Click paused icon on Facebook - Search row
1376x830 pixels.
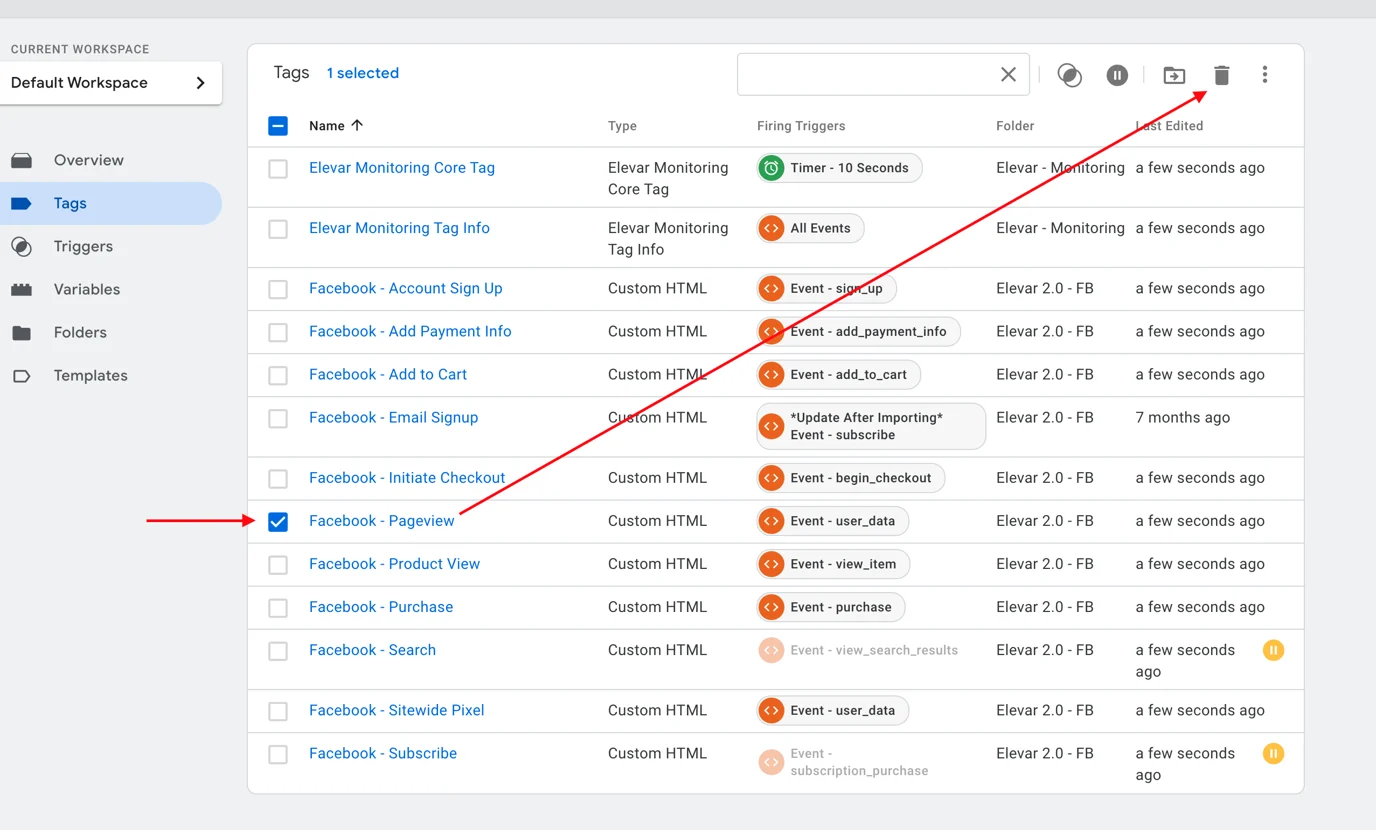coord(1273,650)
